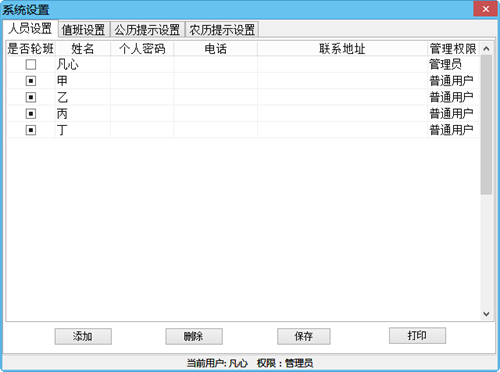
Task: Click the 管理员 permission cell for 凡心
Action: (x=453, y=64)
